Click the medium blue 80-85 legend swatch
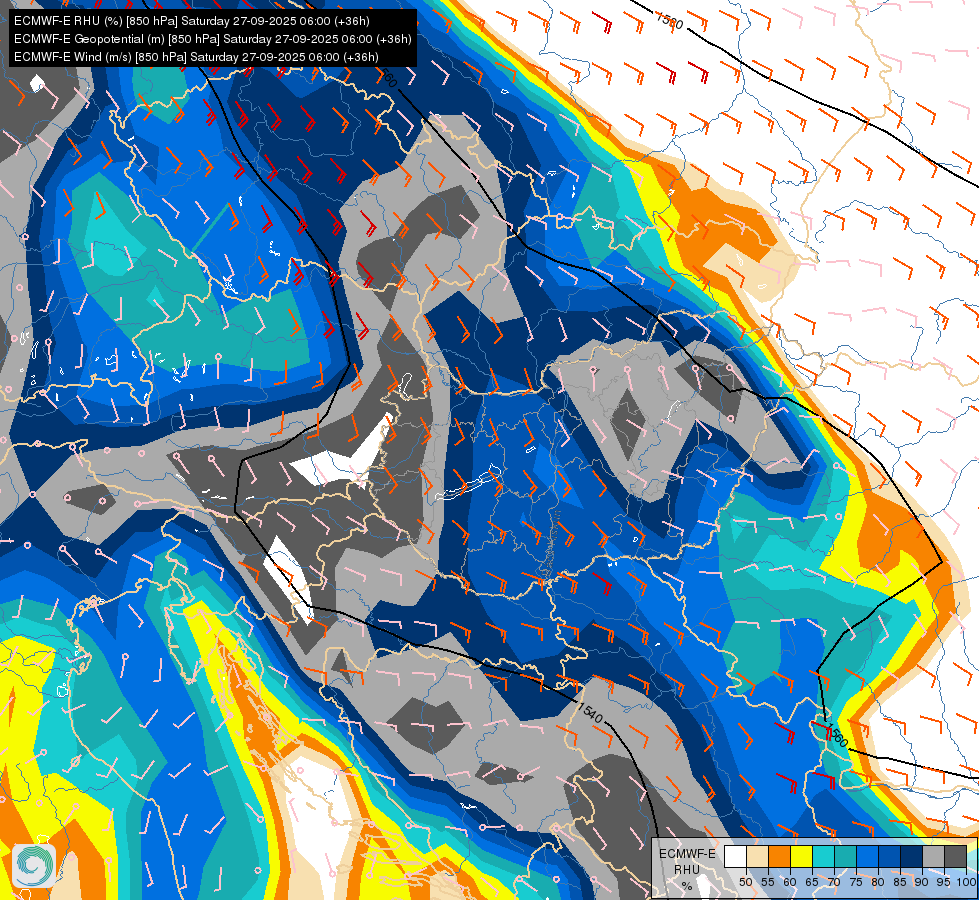 pos(889,857)
